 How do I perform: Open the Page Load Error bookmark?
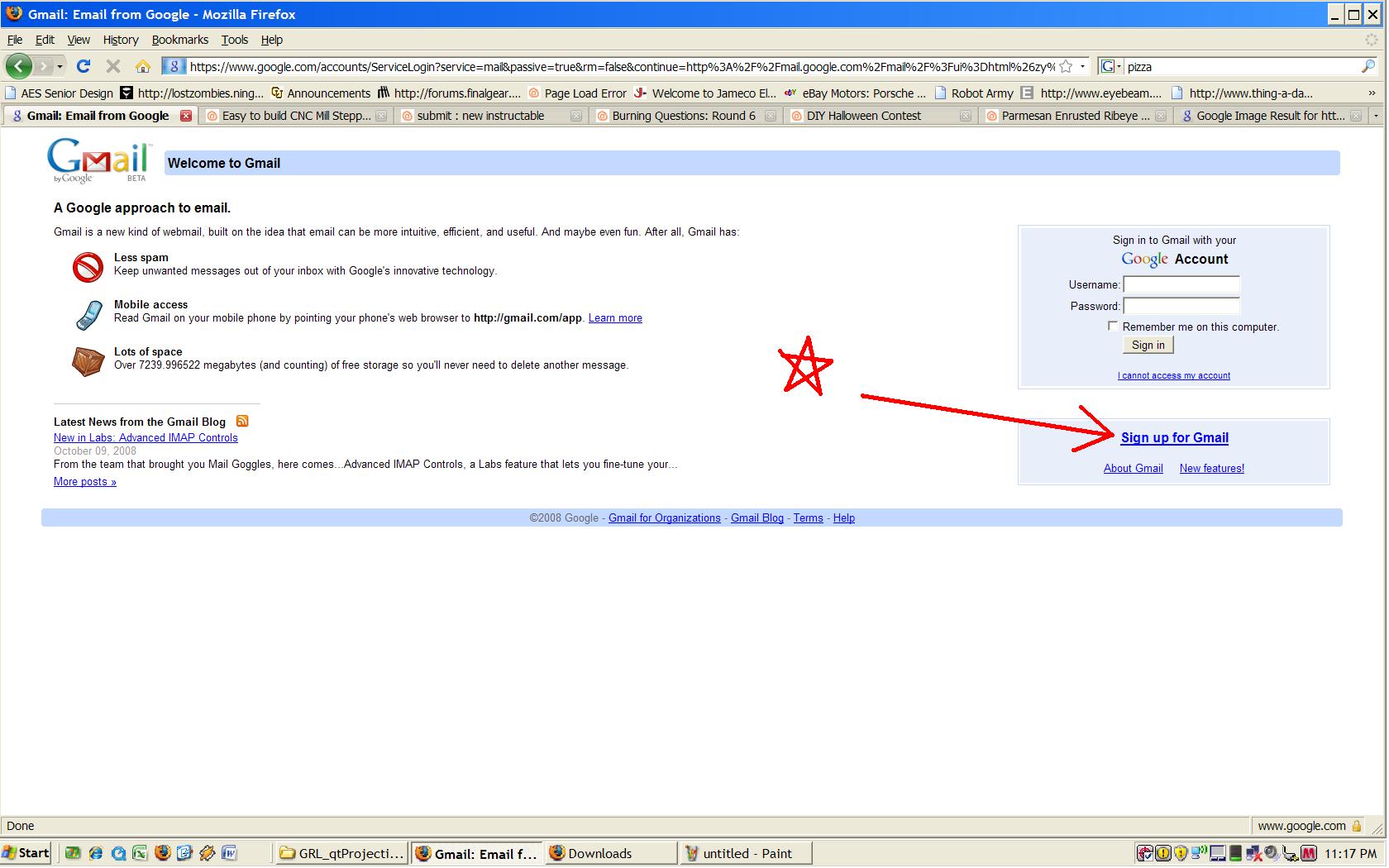click(577, 93)
